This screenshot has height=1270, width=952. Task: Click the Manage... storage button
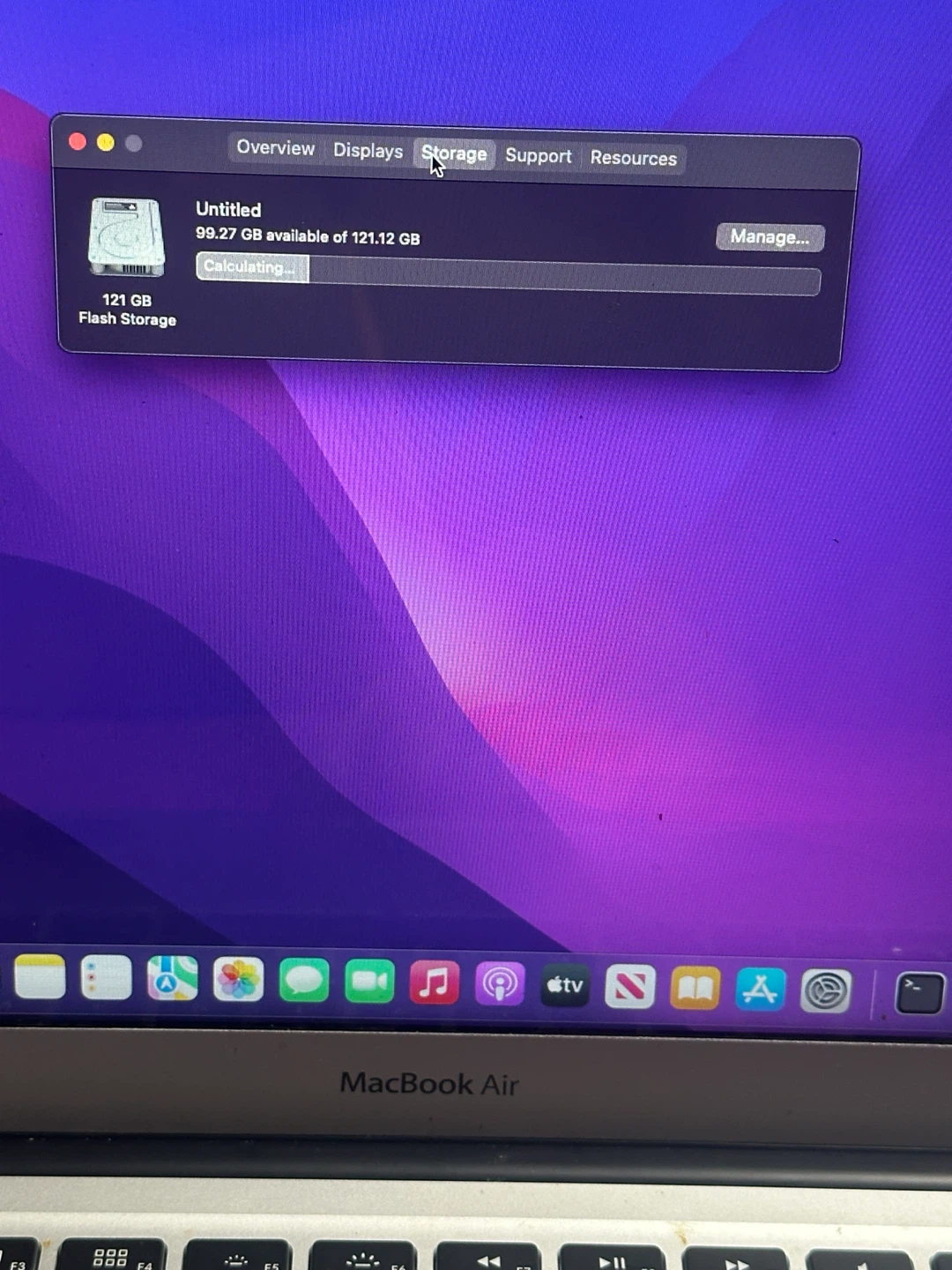pyautogui.click(x=770, y=237)
